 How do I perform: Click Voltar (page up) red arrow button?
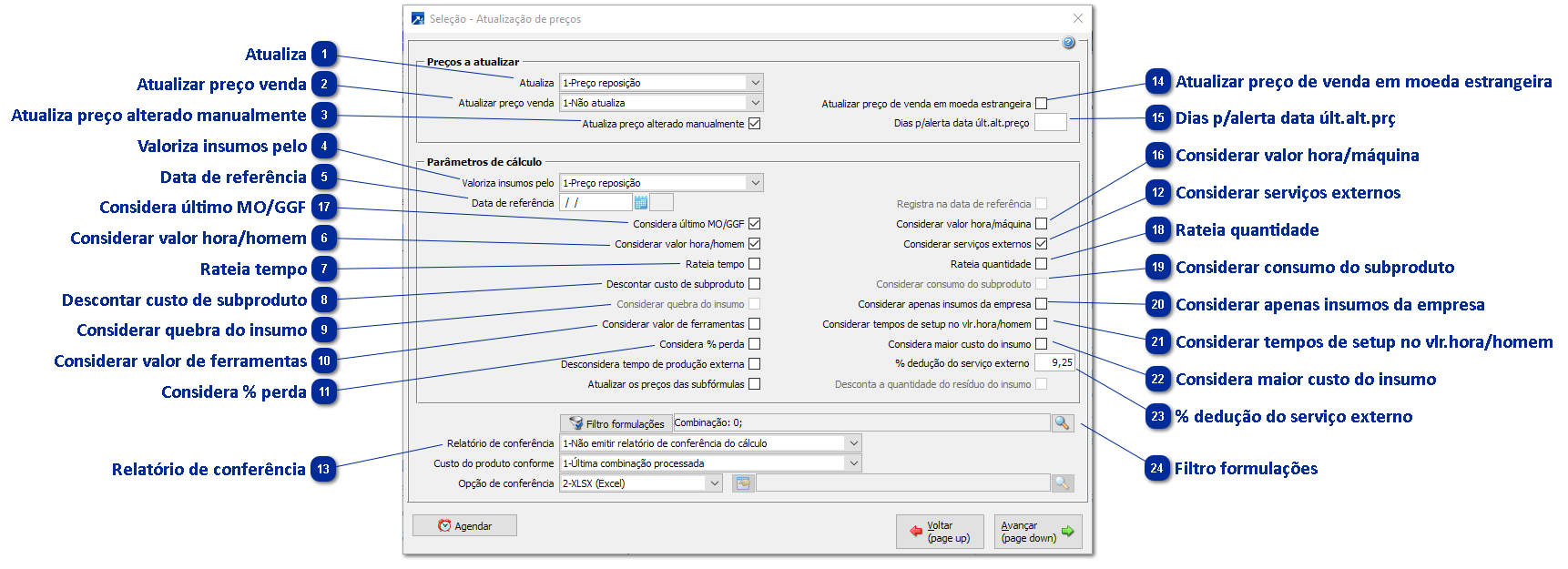939,532
